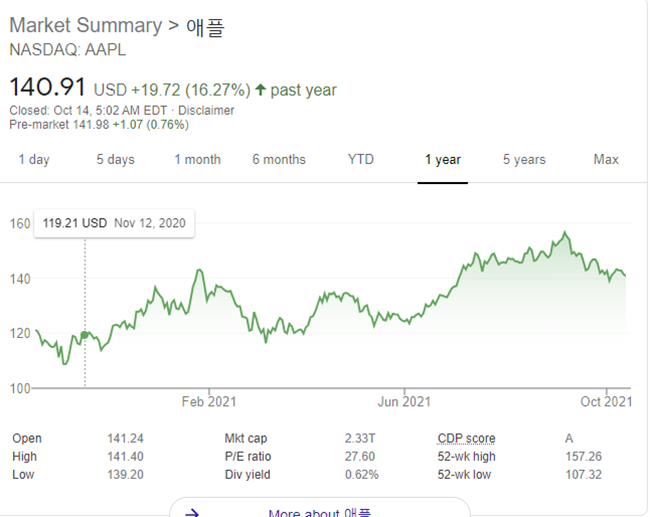
Task: Click the 100 y-axis label
Action: click(x=20, y=388)
